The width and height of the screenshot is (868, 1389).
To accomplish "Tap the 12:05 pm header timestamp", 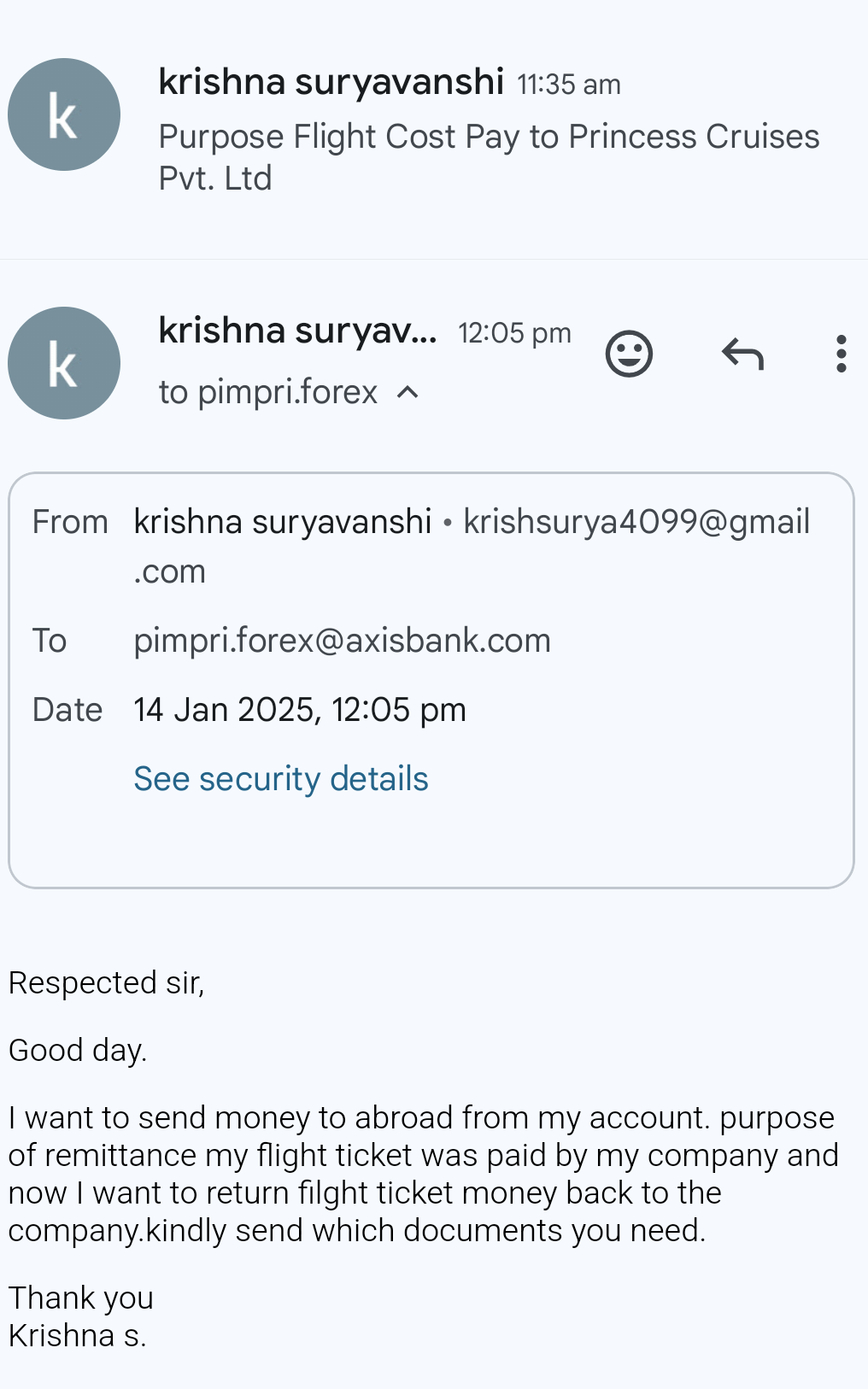I will coord(514,333).
